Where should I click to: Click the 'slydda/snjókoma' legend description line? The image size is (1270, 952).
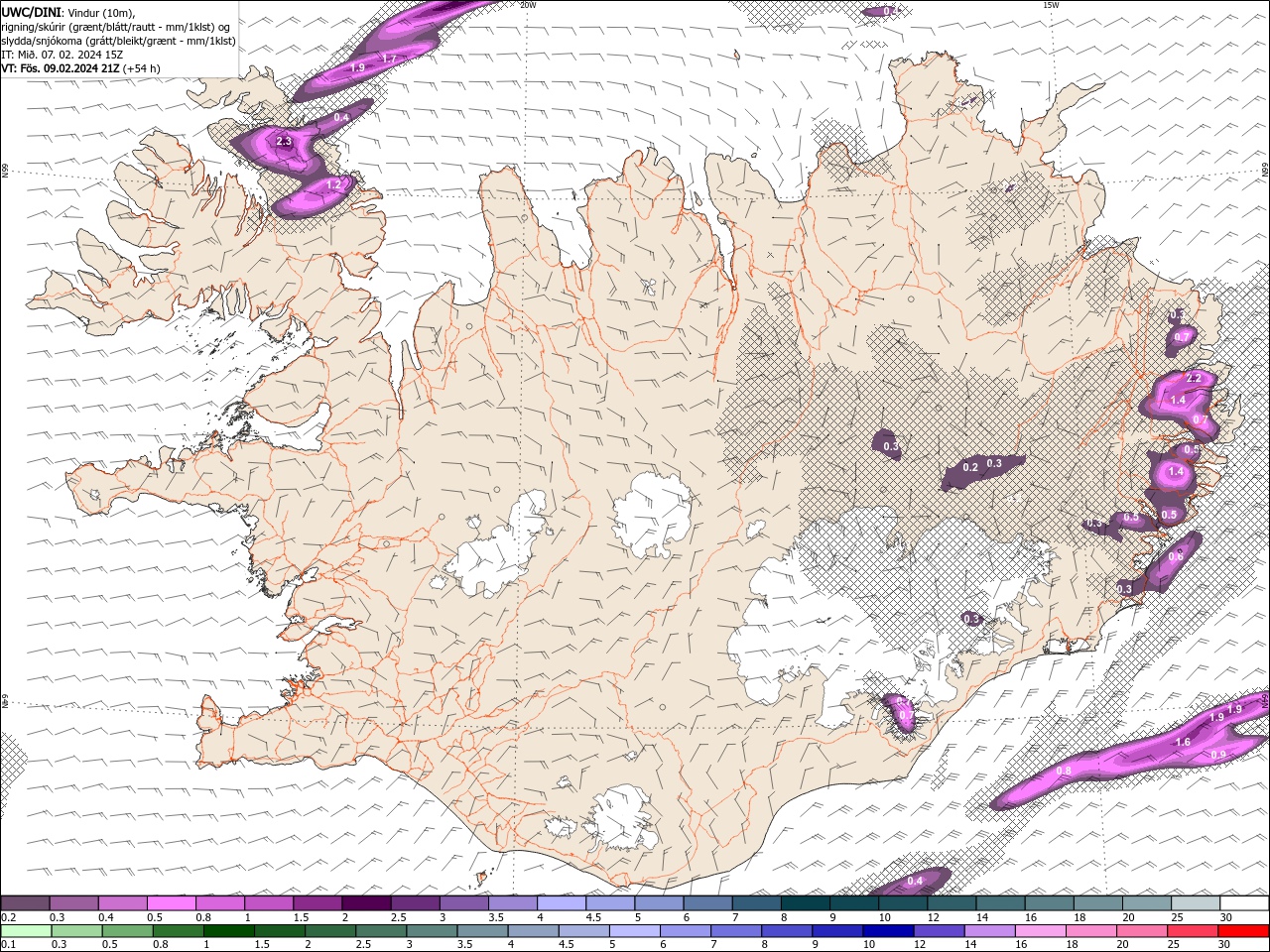[x=118, y=41]
